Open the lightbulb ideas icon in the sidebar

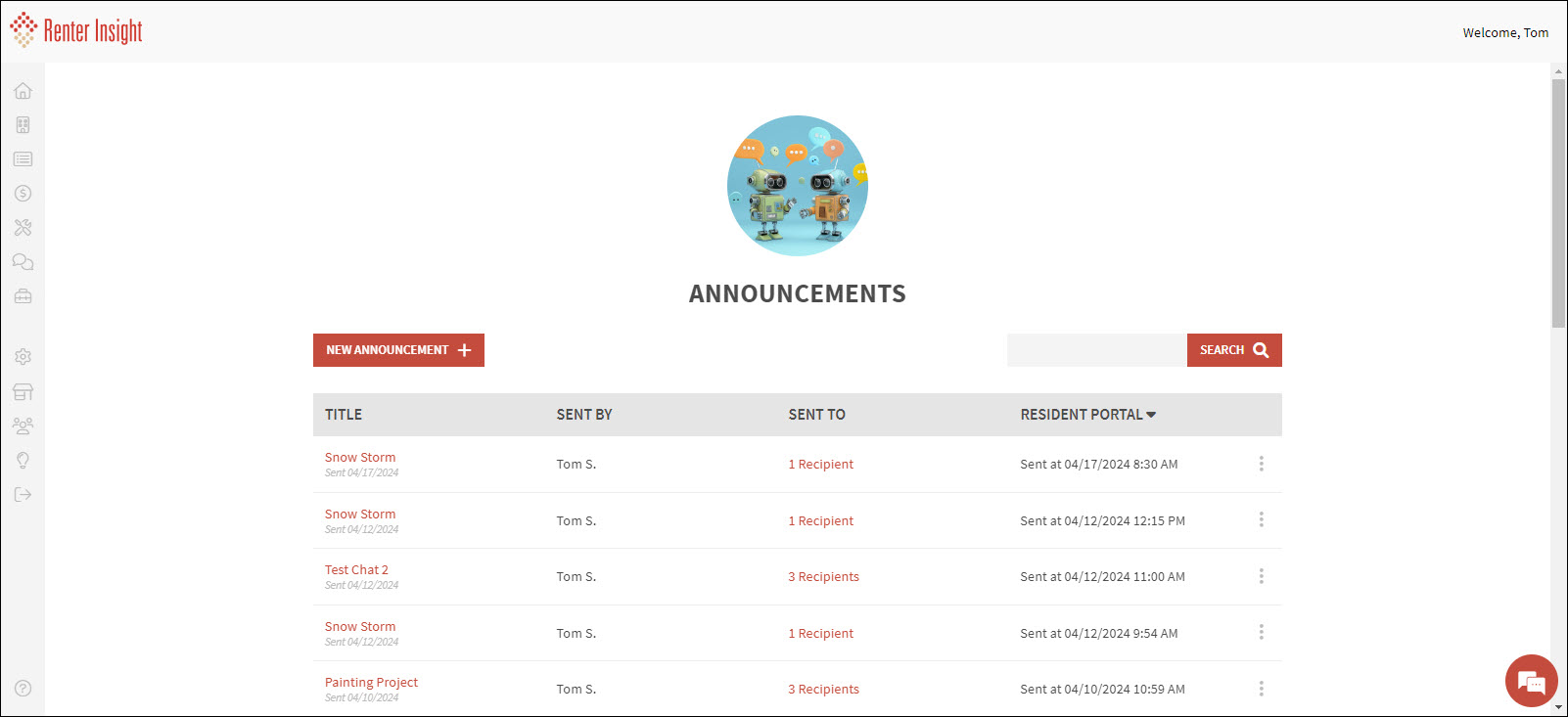click(x=23, y=461)
